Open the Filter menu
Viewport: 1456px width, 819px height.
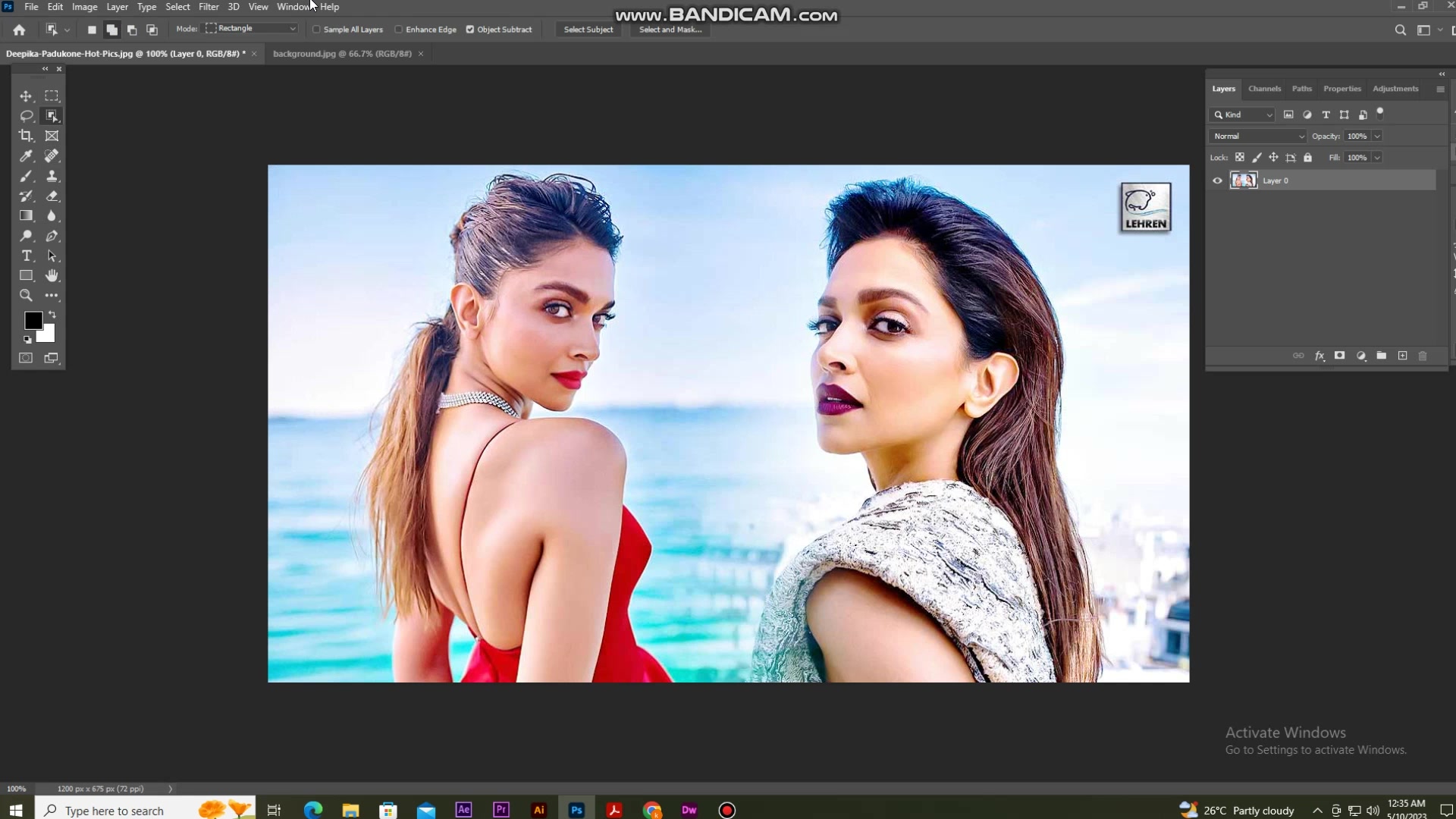click(x=209, y=7)
